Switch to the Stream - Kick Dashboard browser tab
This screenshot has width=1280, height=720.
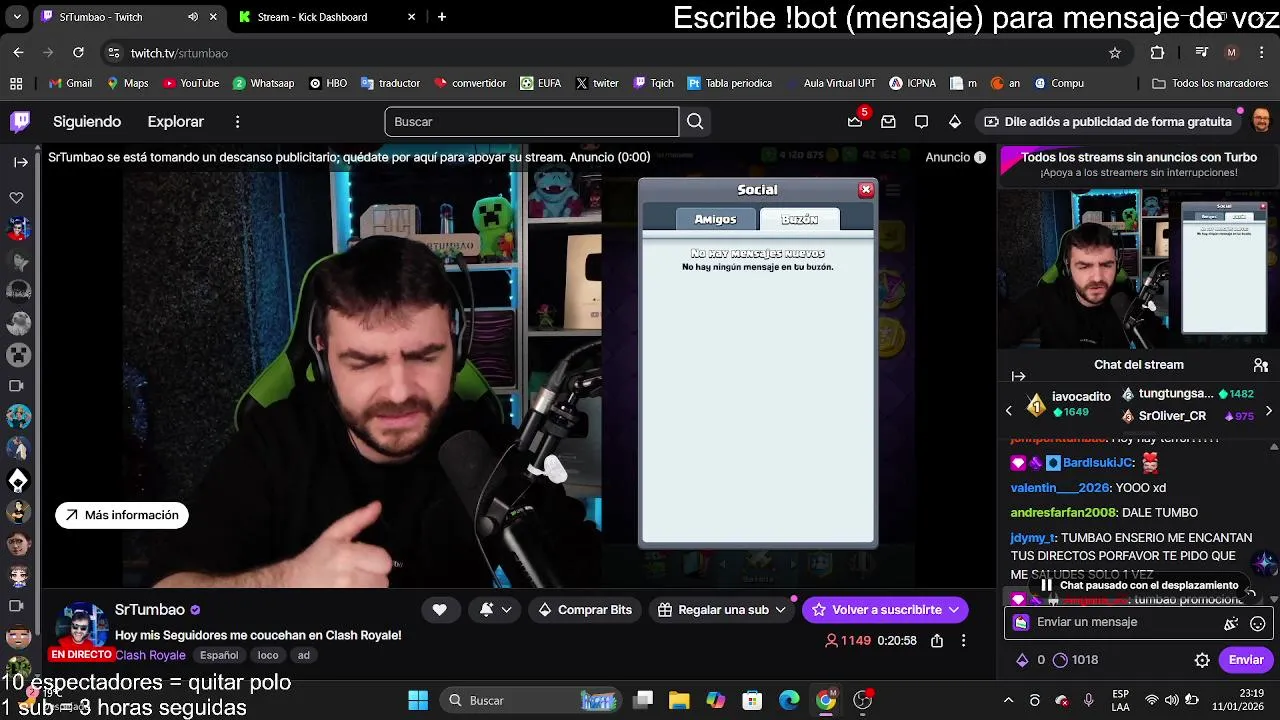click(x=312, y=17)
